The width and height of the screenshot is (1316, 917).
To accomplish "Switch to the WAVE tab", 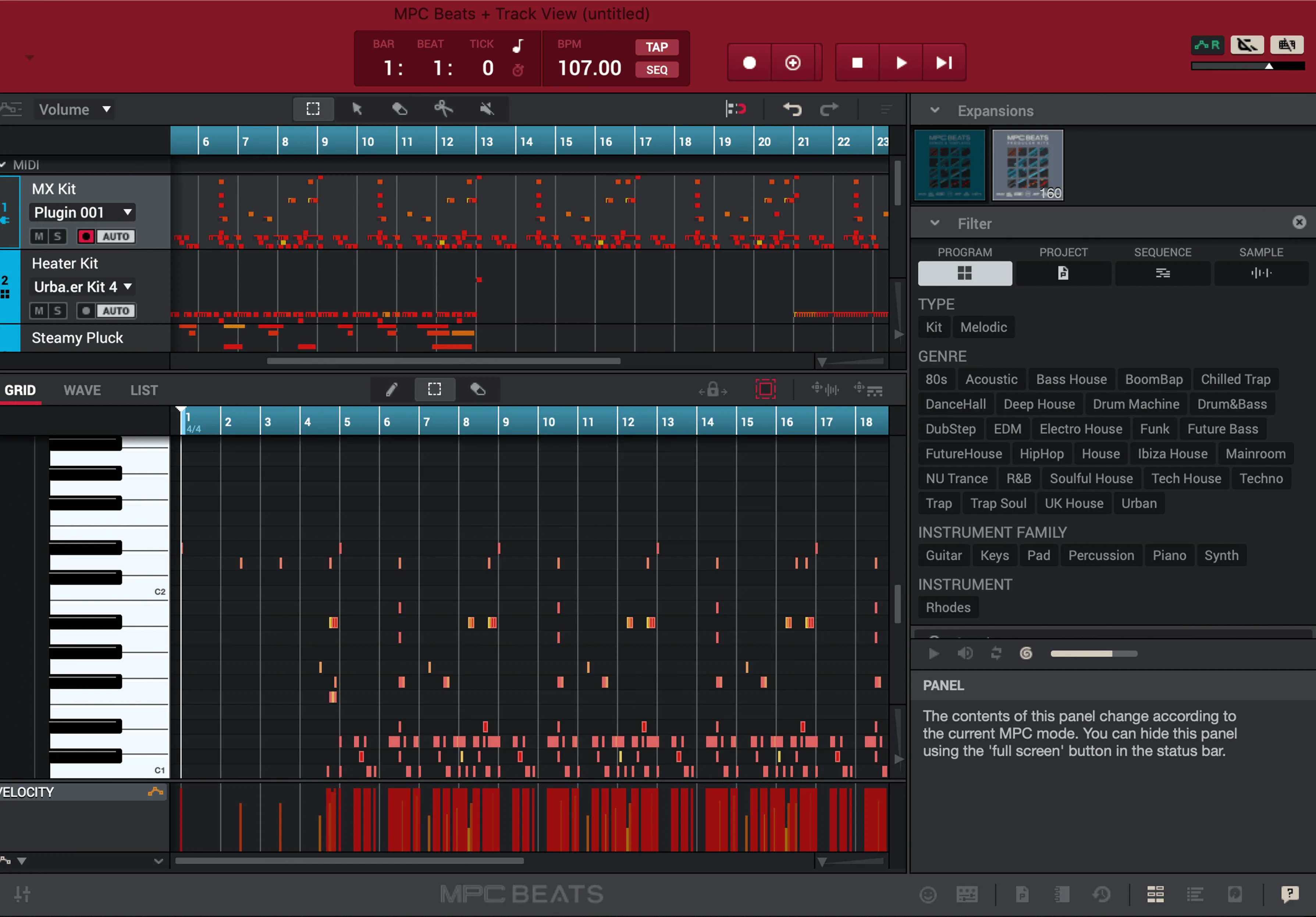I will (82, 390).
